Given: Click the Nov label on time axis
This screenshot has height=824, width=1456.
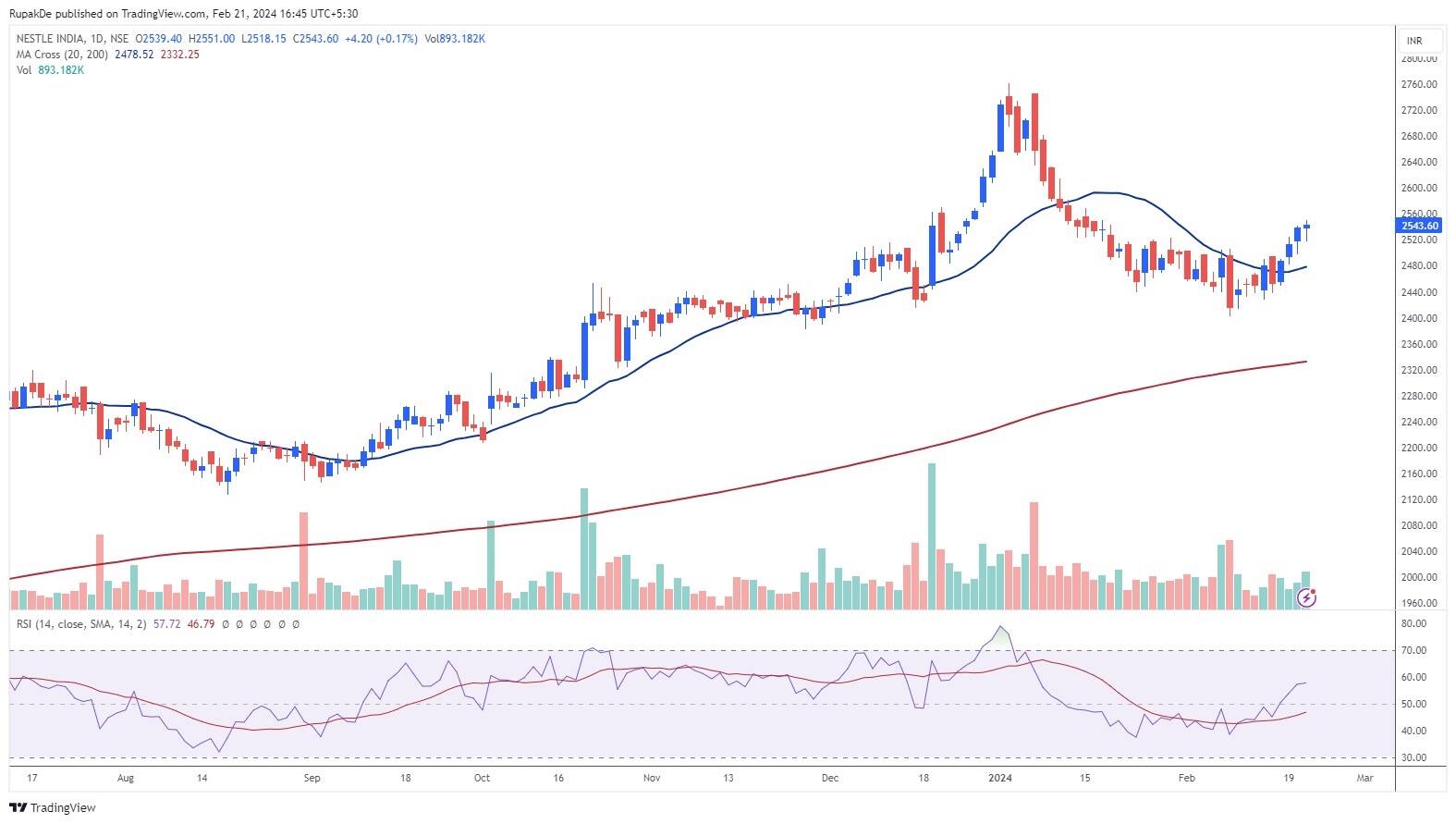Looking at the screenshot, I should (652, 779).
